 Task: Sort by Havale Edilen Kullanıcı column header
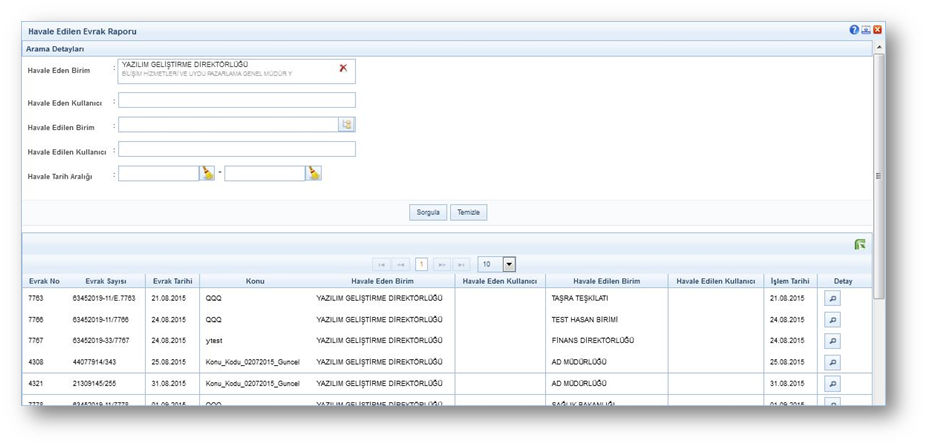[x=716, y=281]
